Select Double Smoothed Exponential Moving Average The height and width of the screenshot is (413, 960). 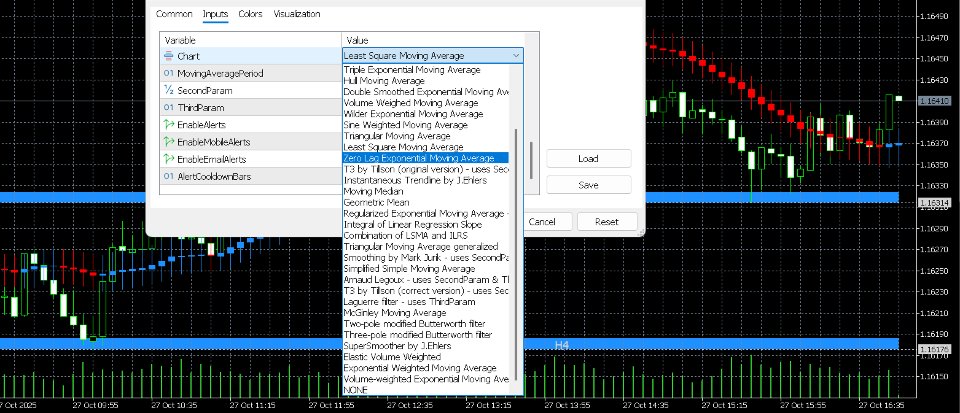click(x=426, y=92)
